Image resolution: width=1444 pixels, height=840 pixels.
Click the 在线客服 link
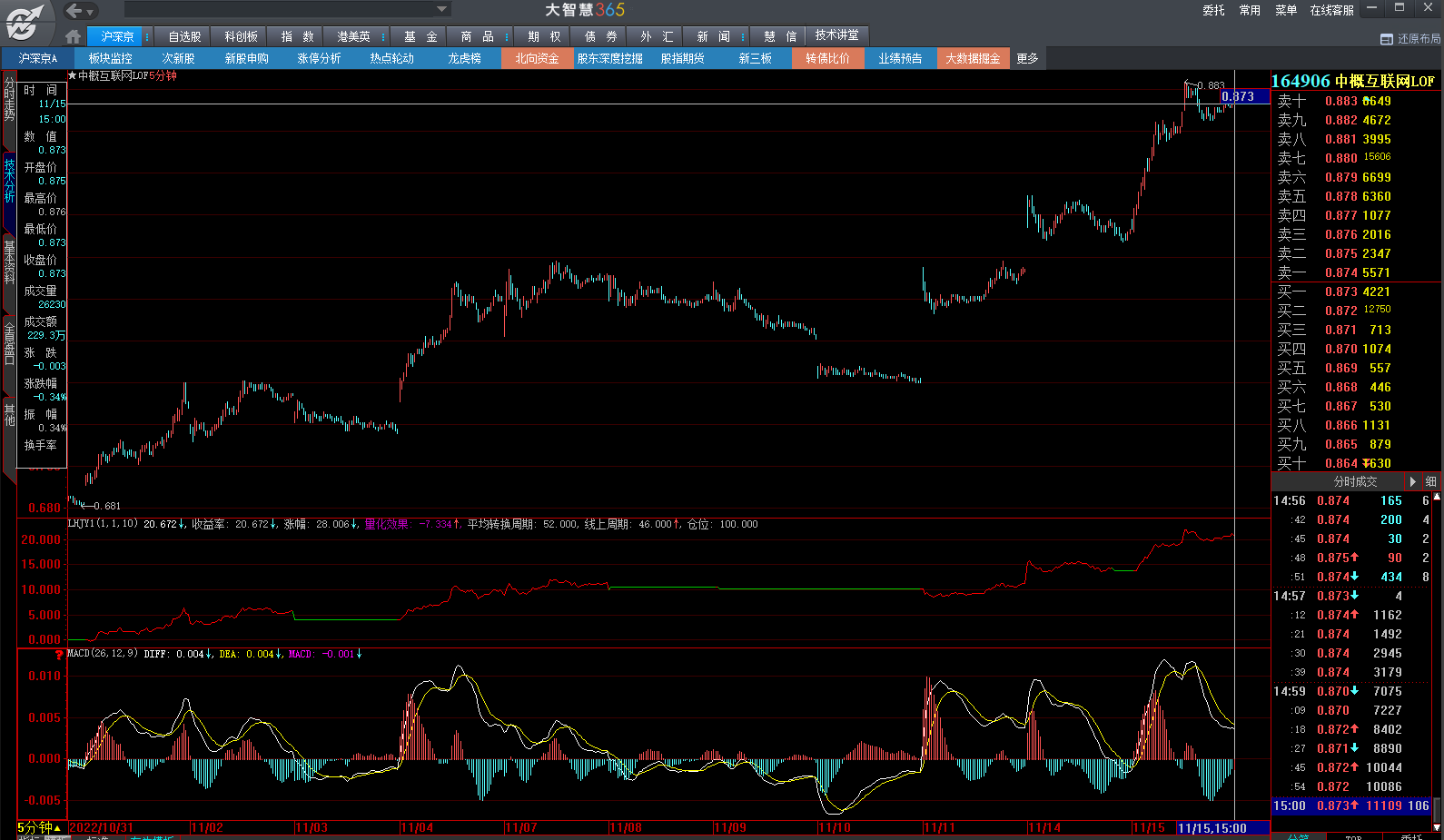pyautogui.click(x=1331, y=10)
